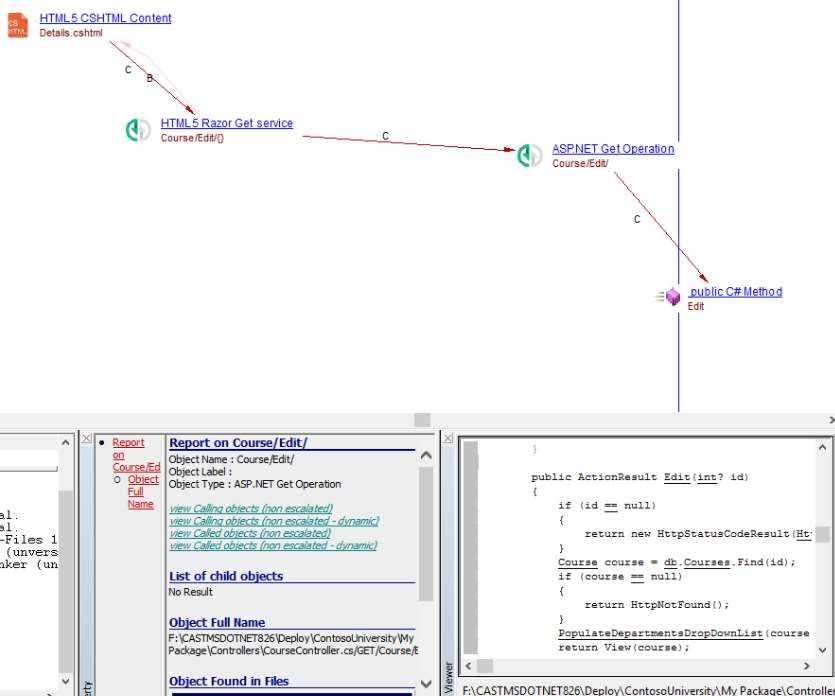Open the HTML5 CSHTML Content link

[x=105, y=18]
